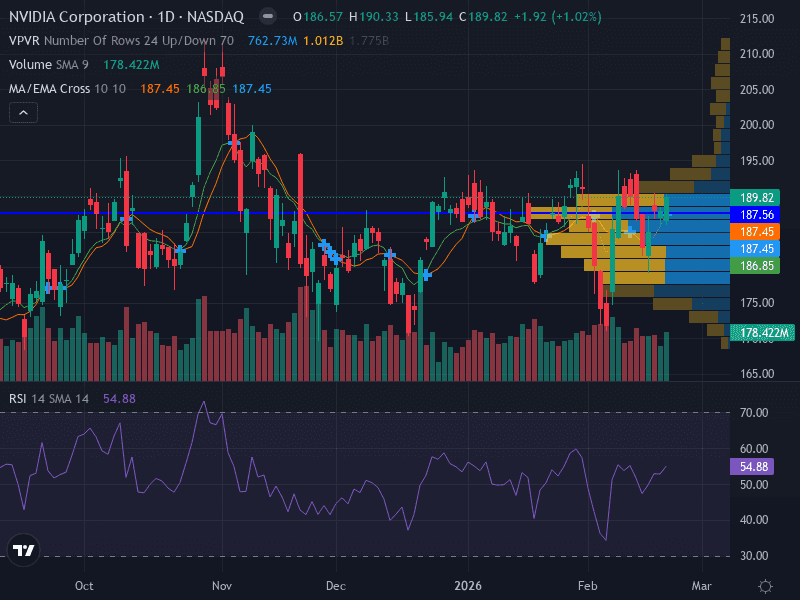Click the green 186.85 value in MA/EMA legend
Viewport: 800px width, 600px height.
tap(206, 89)
